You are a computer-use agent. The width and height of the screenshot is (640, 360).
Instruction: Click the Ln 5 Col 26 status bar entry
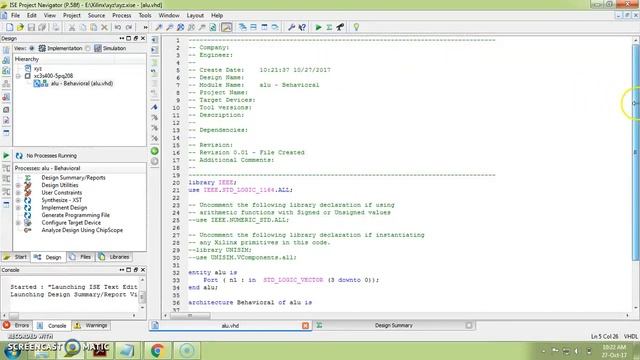[604, 337]
